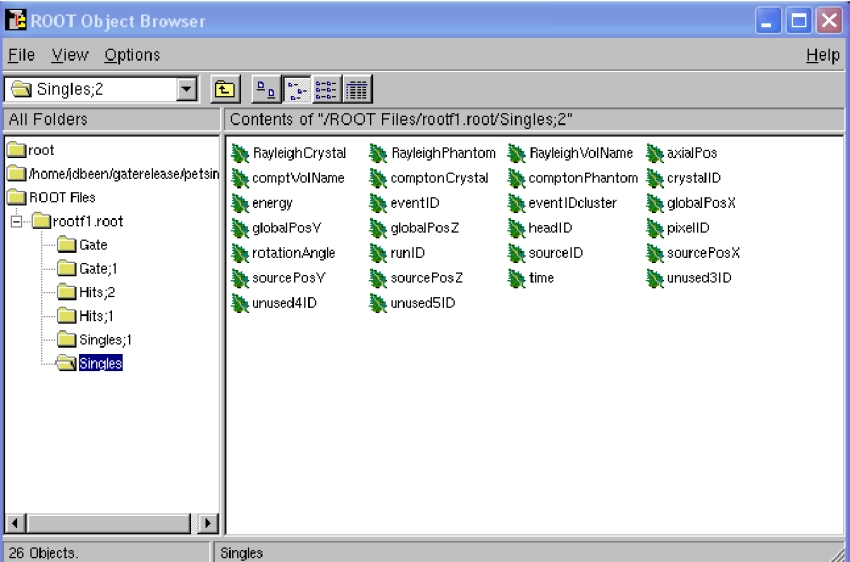Click the eventIDcluster leaf icon
This screenshot has height=562, width=850.
517,203
